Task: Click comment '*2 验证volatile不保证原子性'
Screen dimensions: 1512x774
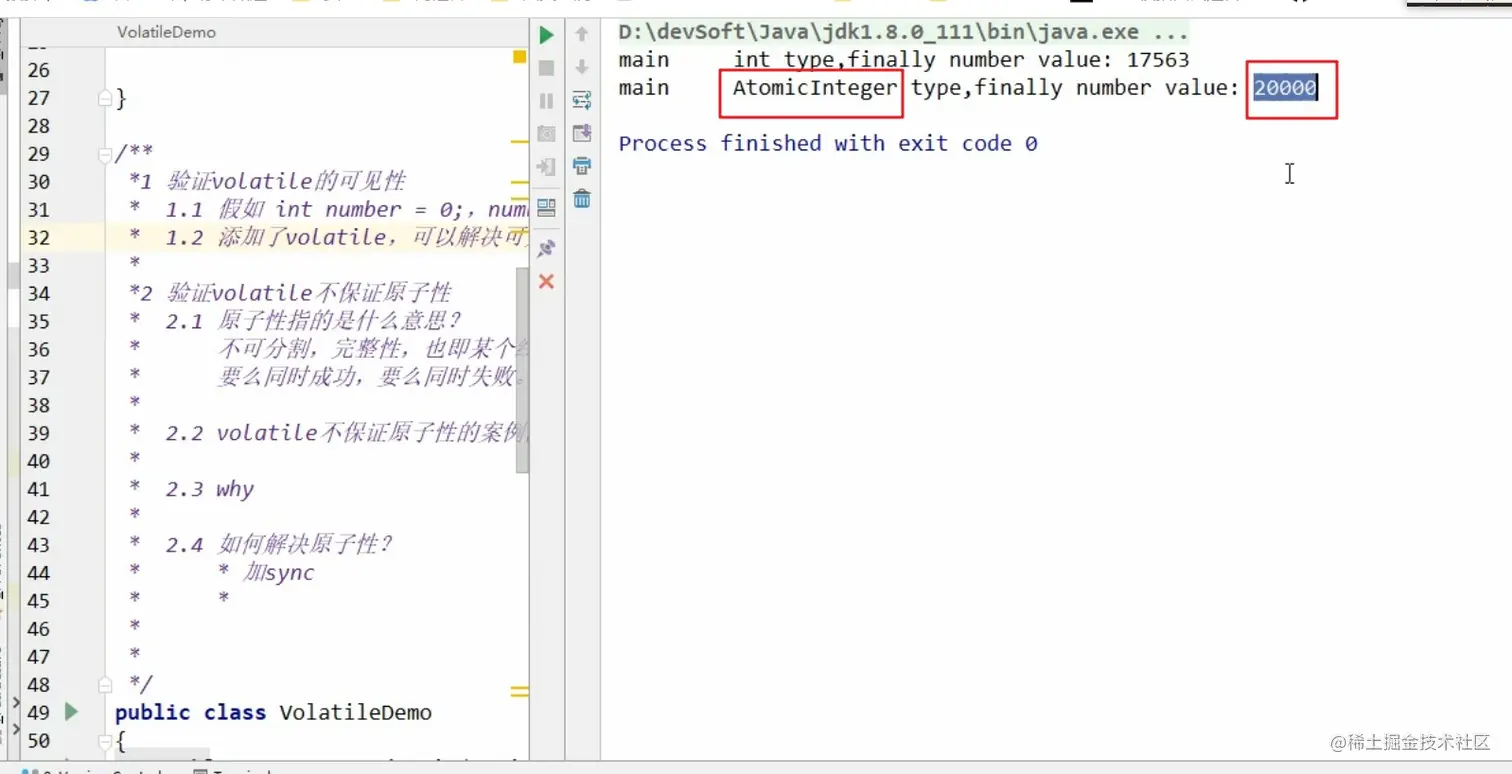Action: coord(290,293)
